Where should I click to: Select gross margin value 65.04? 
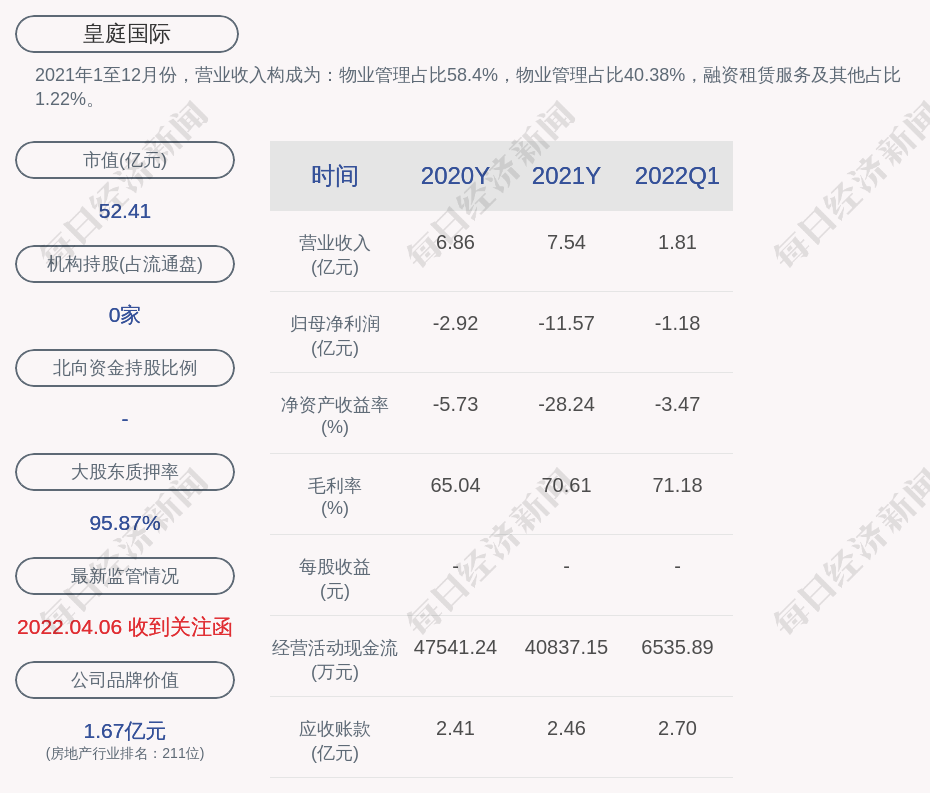(455, 485)
